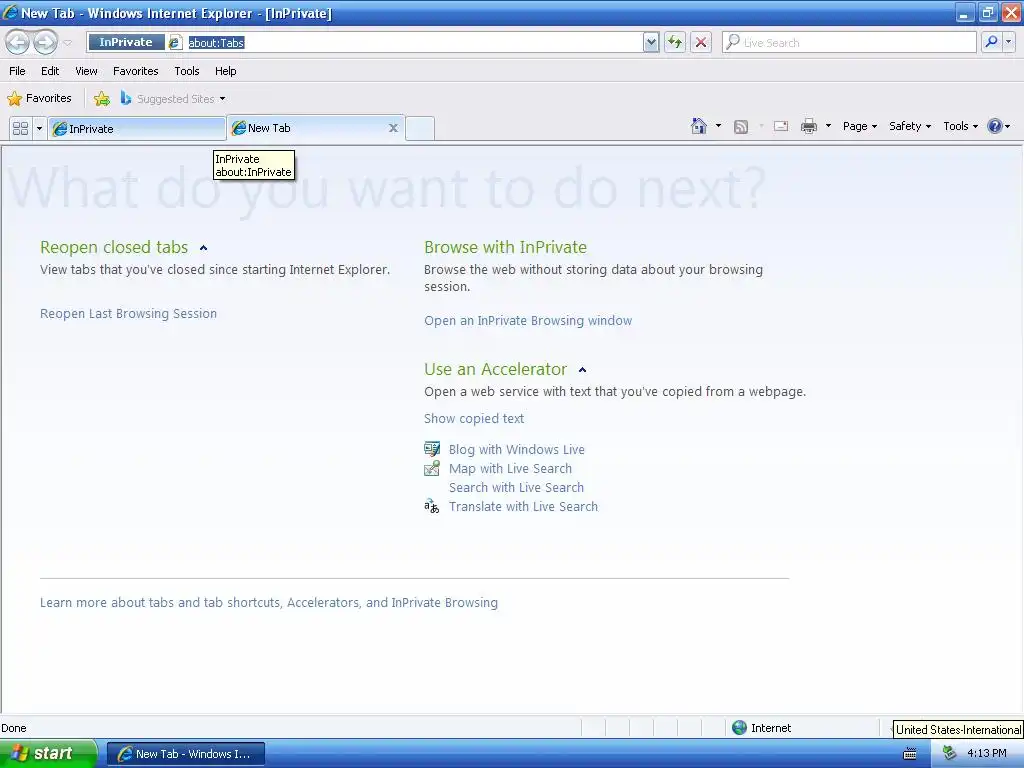
Task: Click the Done status bar text
Action: (x=14, y=728)
